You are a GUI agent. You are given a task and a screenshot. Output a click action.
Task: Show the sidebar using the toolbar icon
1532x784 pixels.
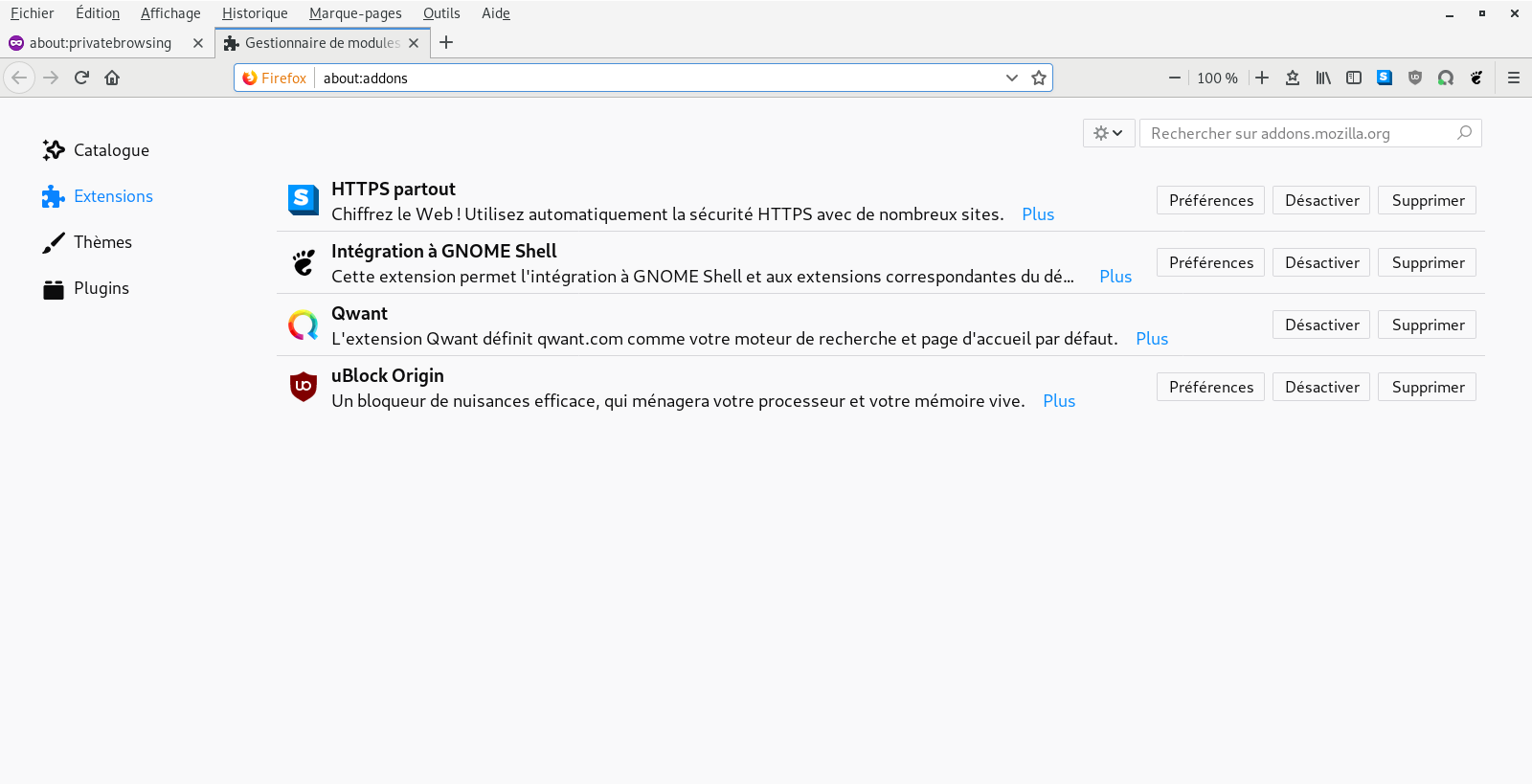1354,78
